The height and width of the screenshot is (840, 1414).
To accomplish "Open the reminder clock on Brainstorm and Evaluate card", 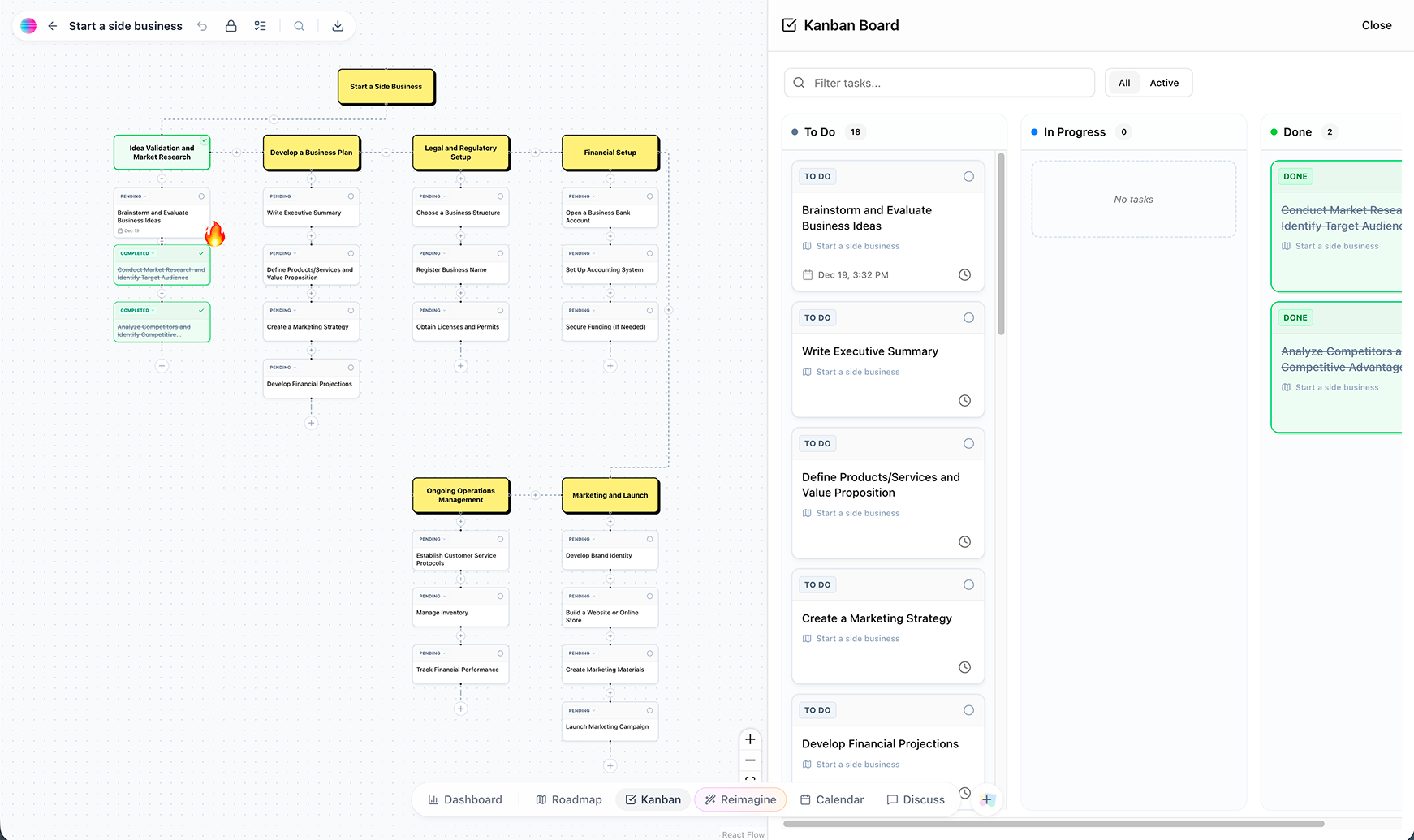I will click(964, 274).
